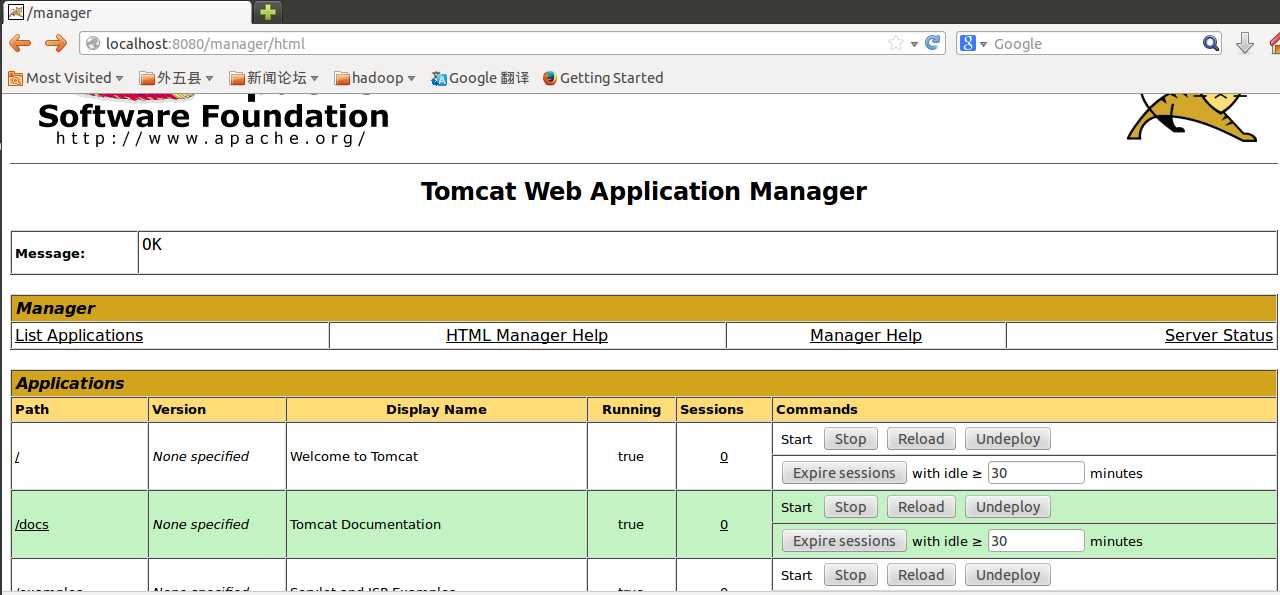Click the Running column header
The width and height of the screenshot is (1280, 595).
coord(631,409)
